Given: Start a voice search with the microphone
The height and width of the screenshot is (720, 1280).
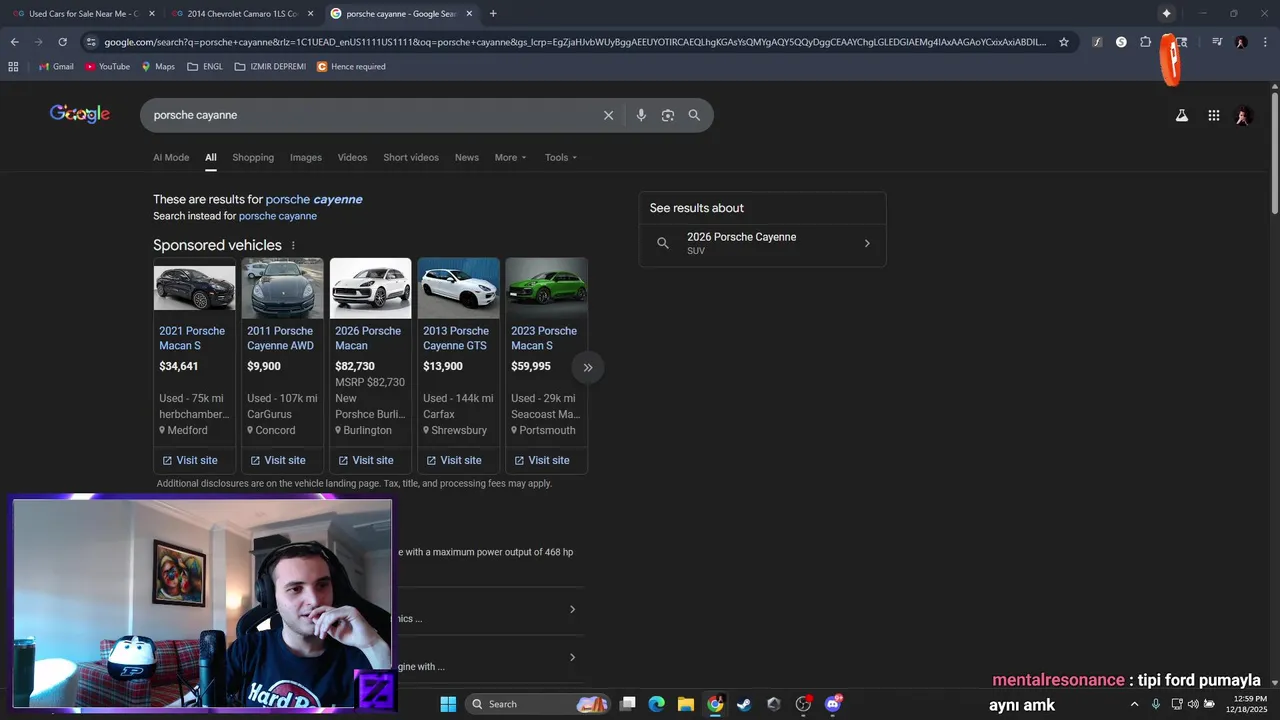Looking at the screenshot, I should point(641,115).
